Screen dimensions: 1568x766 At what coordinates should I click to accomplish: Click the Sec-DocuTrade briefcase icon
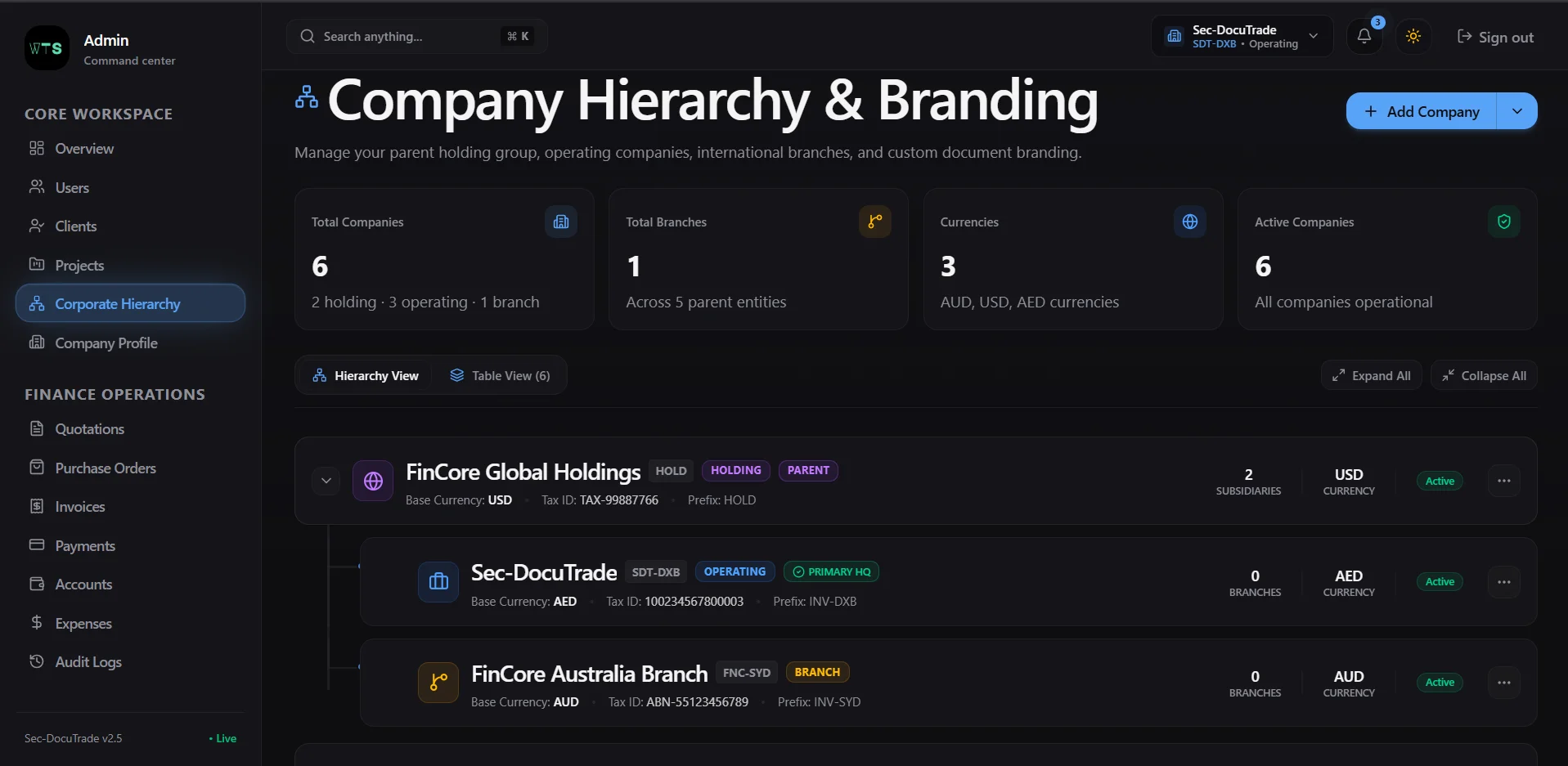tap(438, 581)
